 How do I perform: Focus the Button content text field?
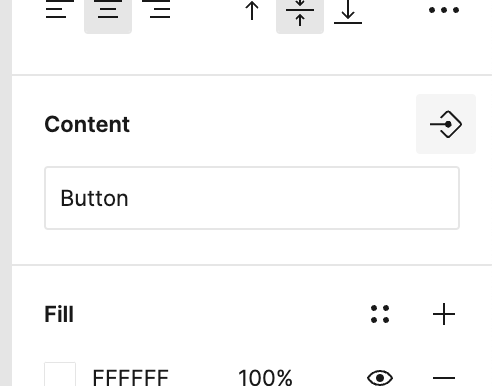[252, 198]
